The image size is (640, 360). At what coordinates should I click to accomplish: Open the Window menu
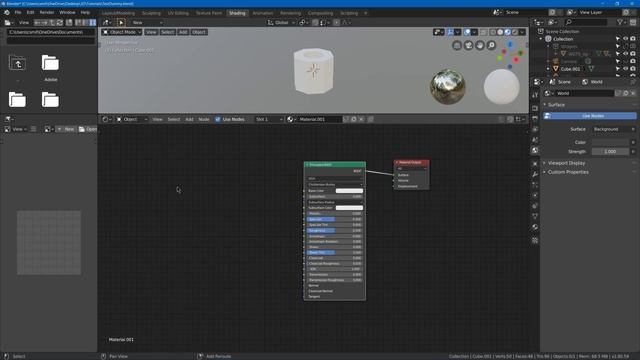click(67, 13)
